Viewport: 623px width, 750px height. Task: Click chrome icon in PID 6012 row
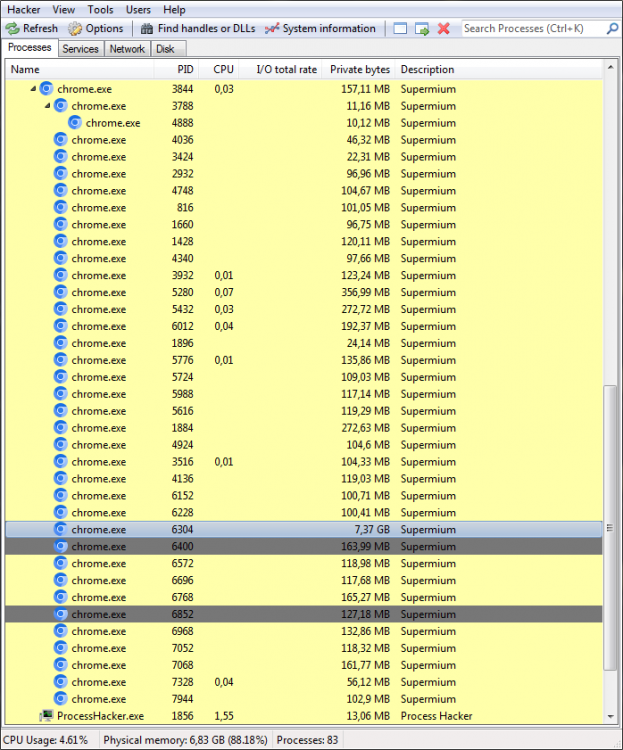[x=61, y=326]
